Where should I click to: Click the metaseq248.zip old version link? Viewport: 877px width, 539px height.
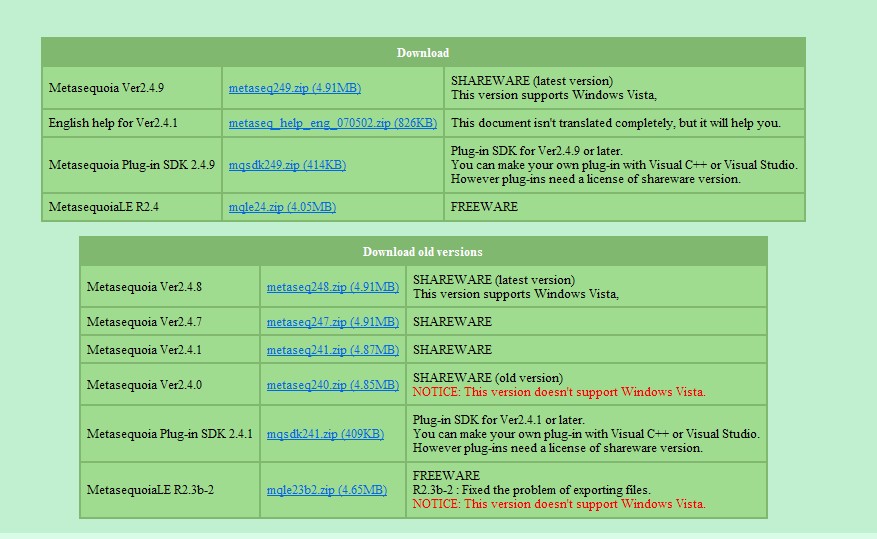[332, 287]
